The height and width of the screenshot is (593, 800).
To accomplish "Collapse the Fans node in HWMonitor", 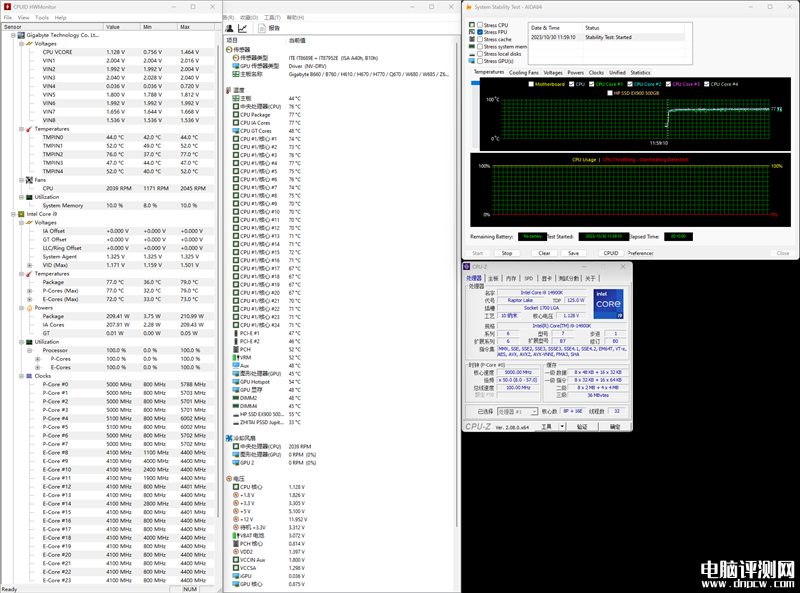I will (x=21, y=180).
